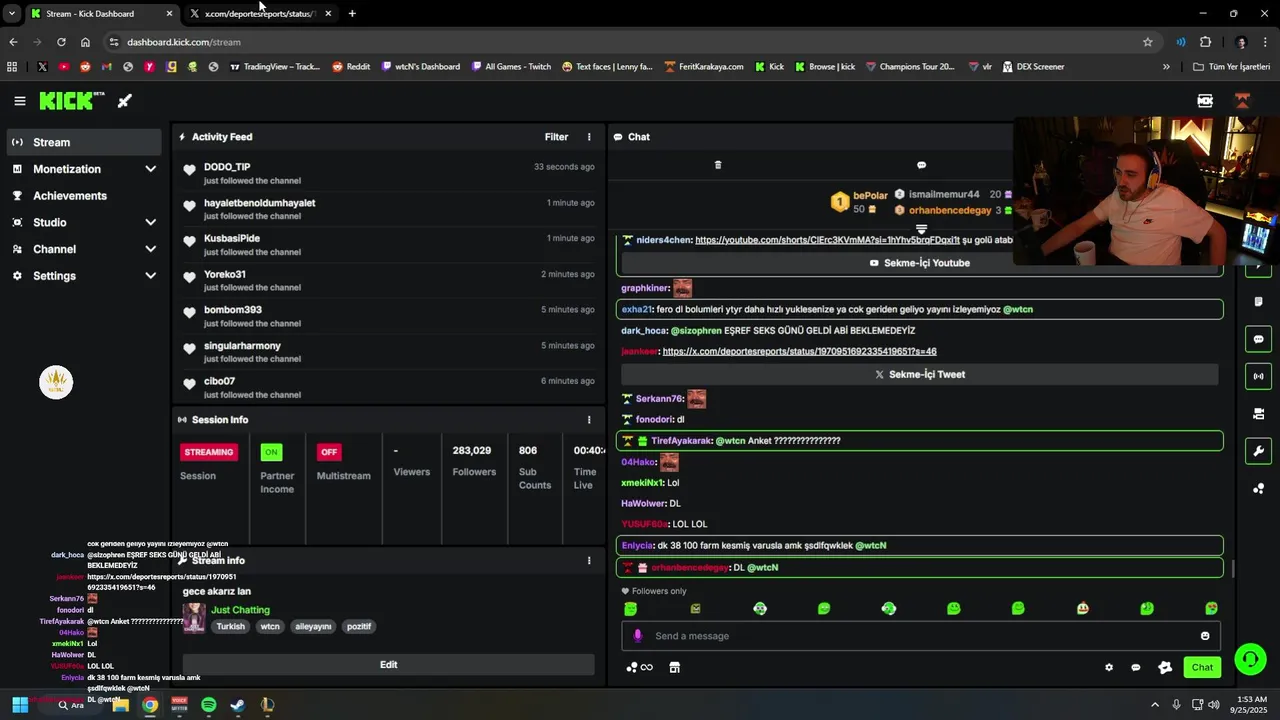This screenshot has width=1280, height=720.
Task: Show more bookmarks with the chevron
Action: (x=1166, y=67)
